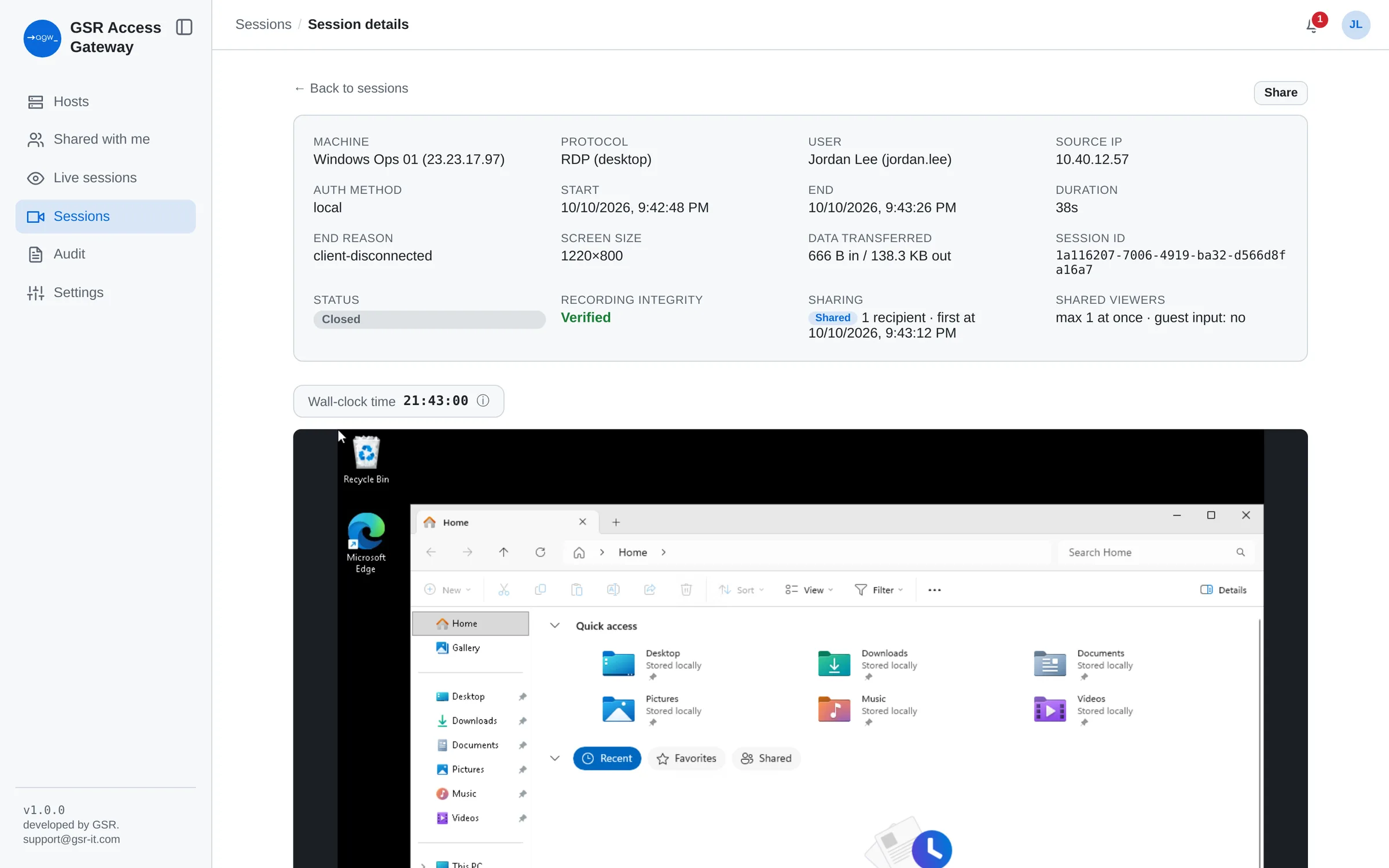Select the Recycle Bin desktop icon

pyautogui.click(x=366, y=459)
